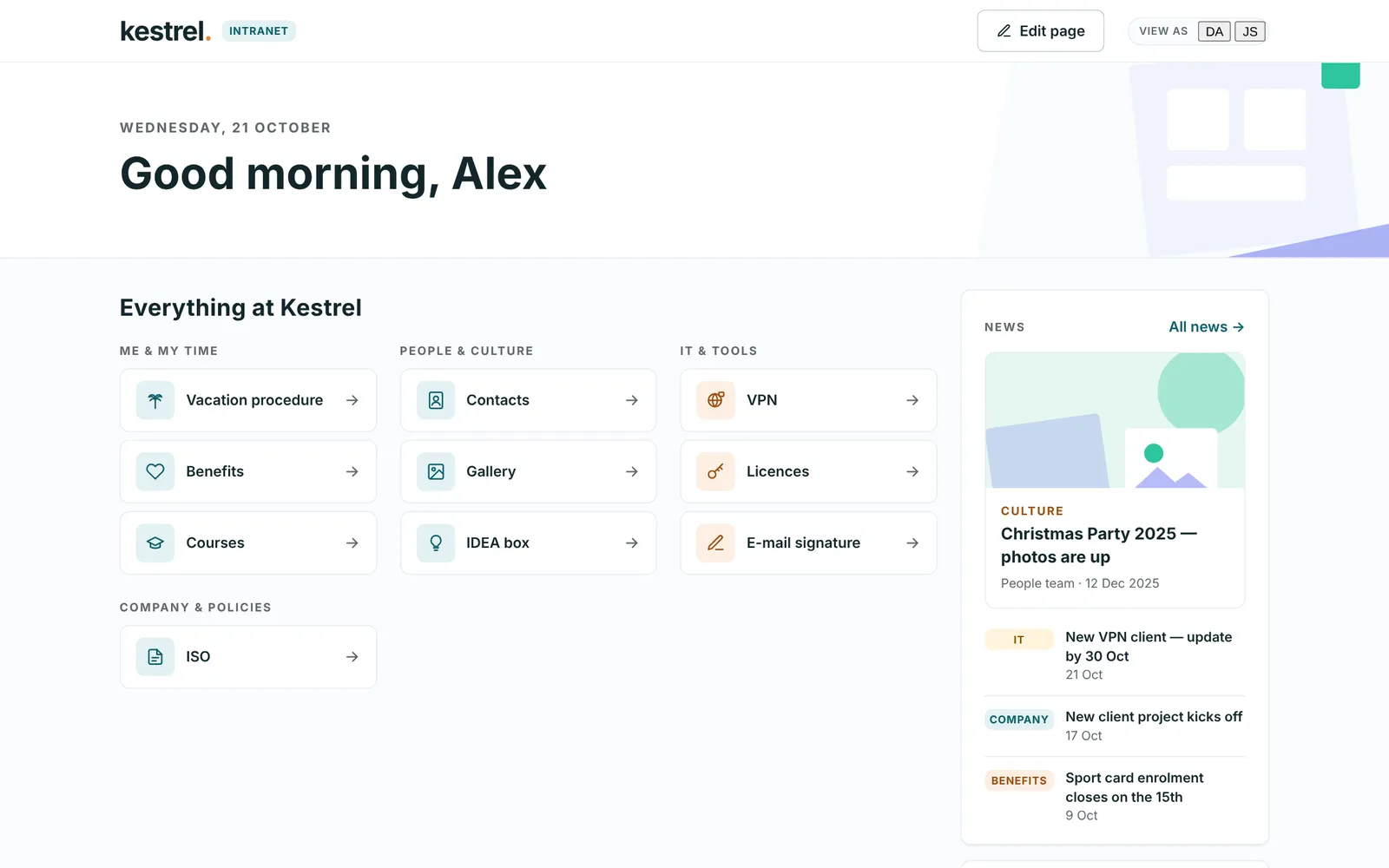Open the Edit page button
Image resolution: width=1389 pixels, height=868 pixels.
coord(1041,31)
